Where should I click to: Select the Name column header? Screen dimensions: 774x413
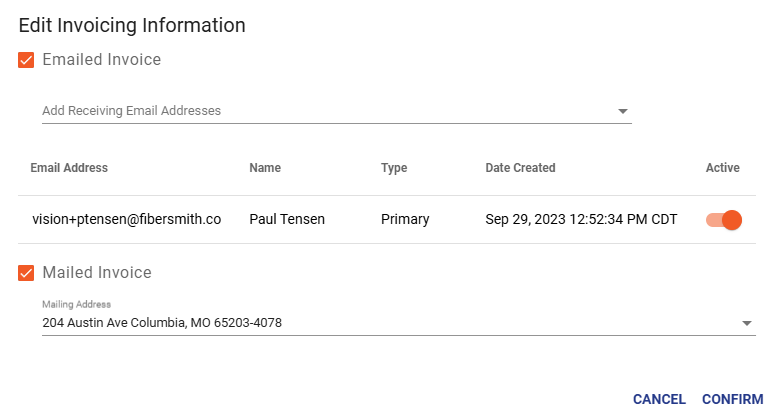(x=265, y=168)
